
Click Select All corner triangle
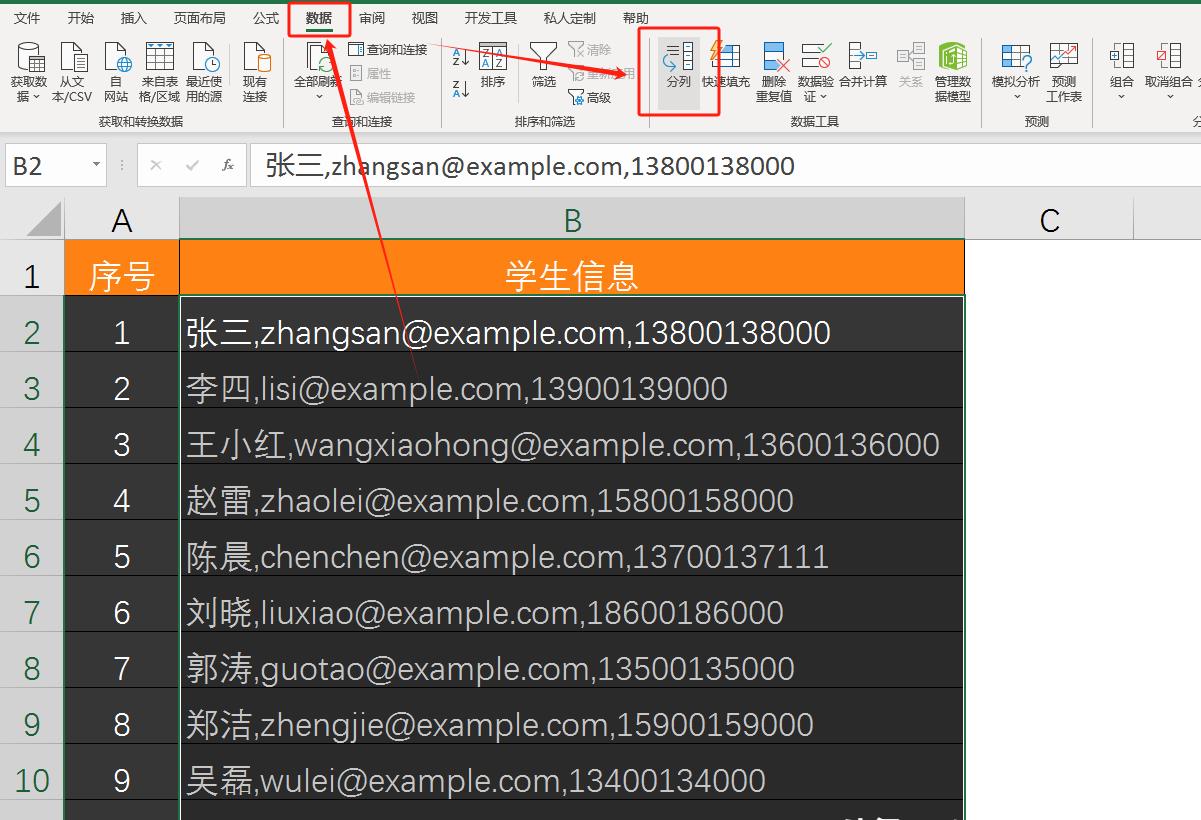[x=42, y=218]
